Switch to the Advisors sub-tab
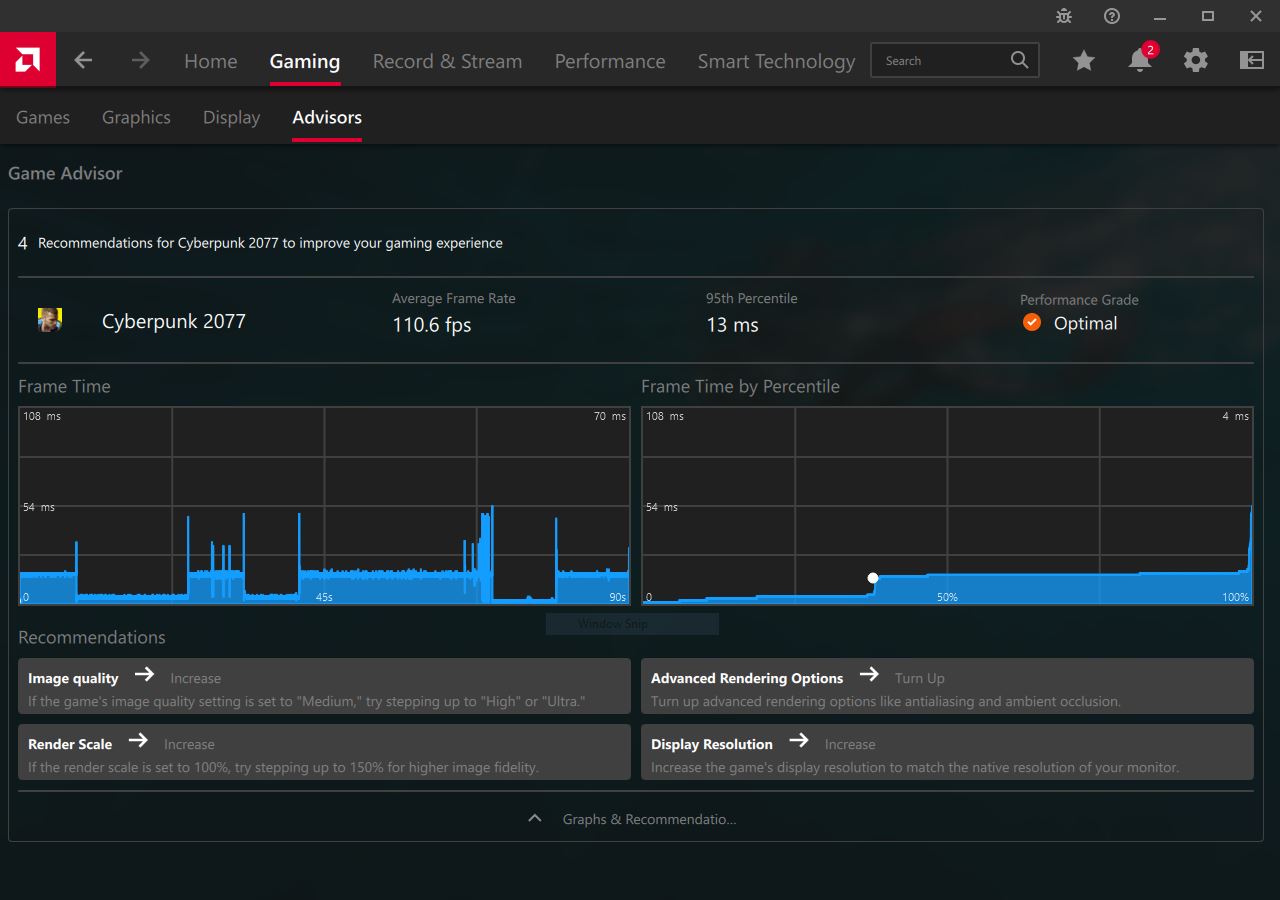Viewport: 1280px width, 900px height. coord(327,117)
